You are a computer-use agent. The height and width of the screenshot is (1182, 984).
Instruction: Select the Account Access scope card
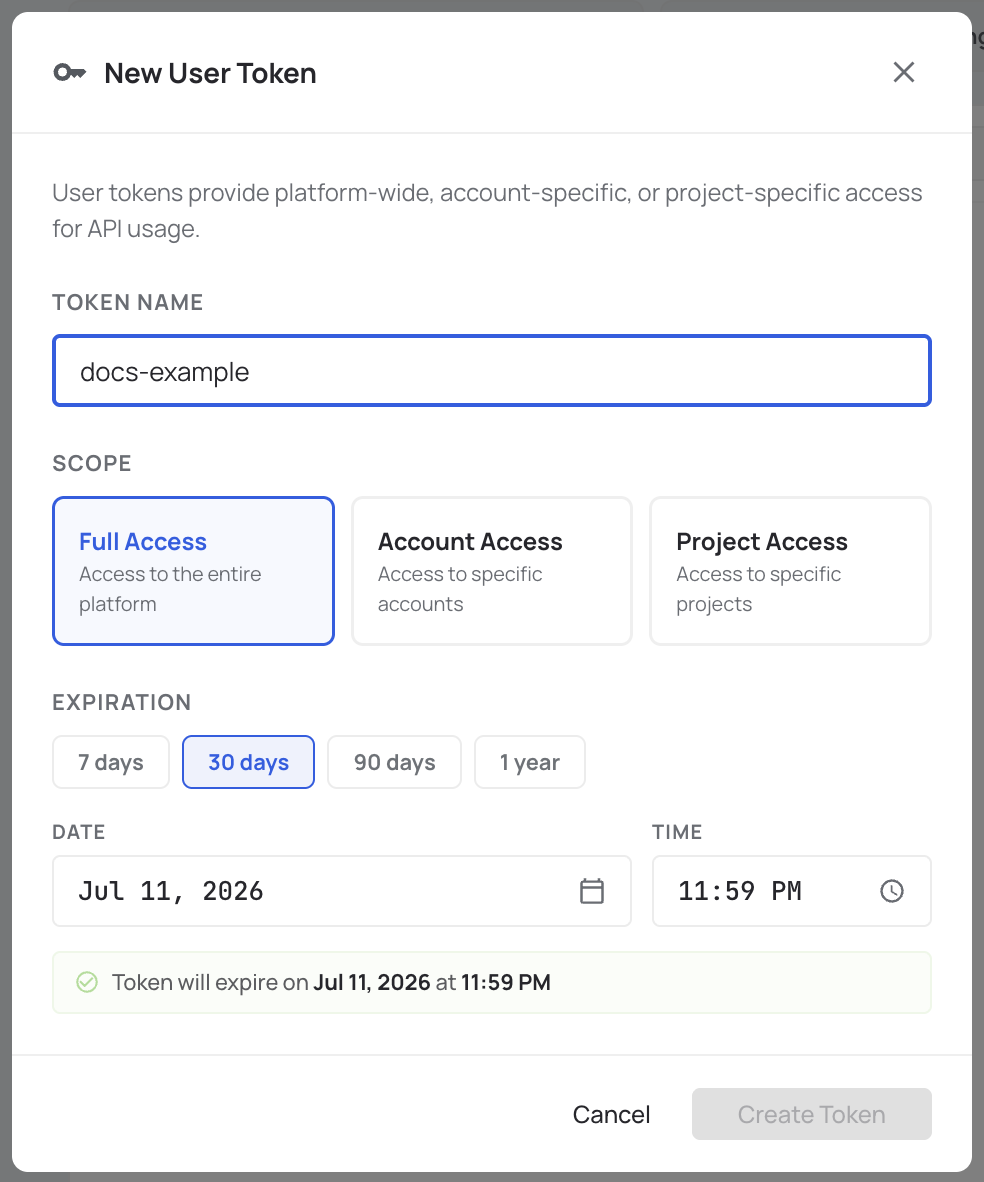pos(492,571)
